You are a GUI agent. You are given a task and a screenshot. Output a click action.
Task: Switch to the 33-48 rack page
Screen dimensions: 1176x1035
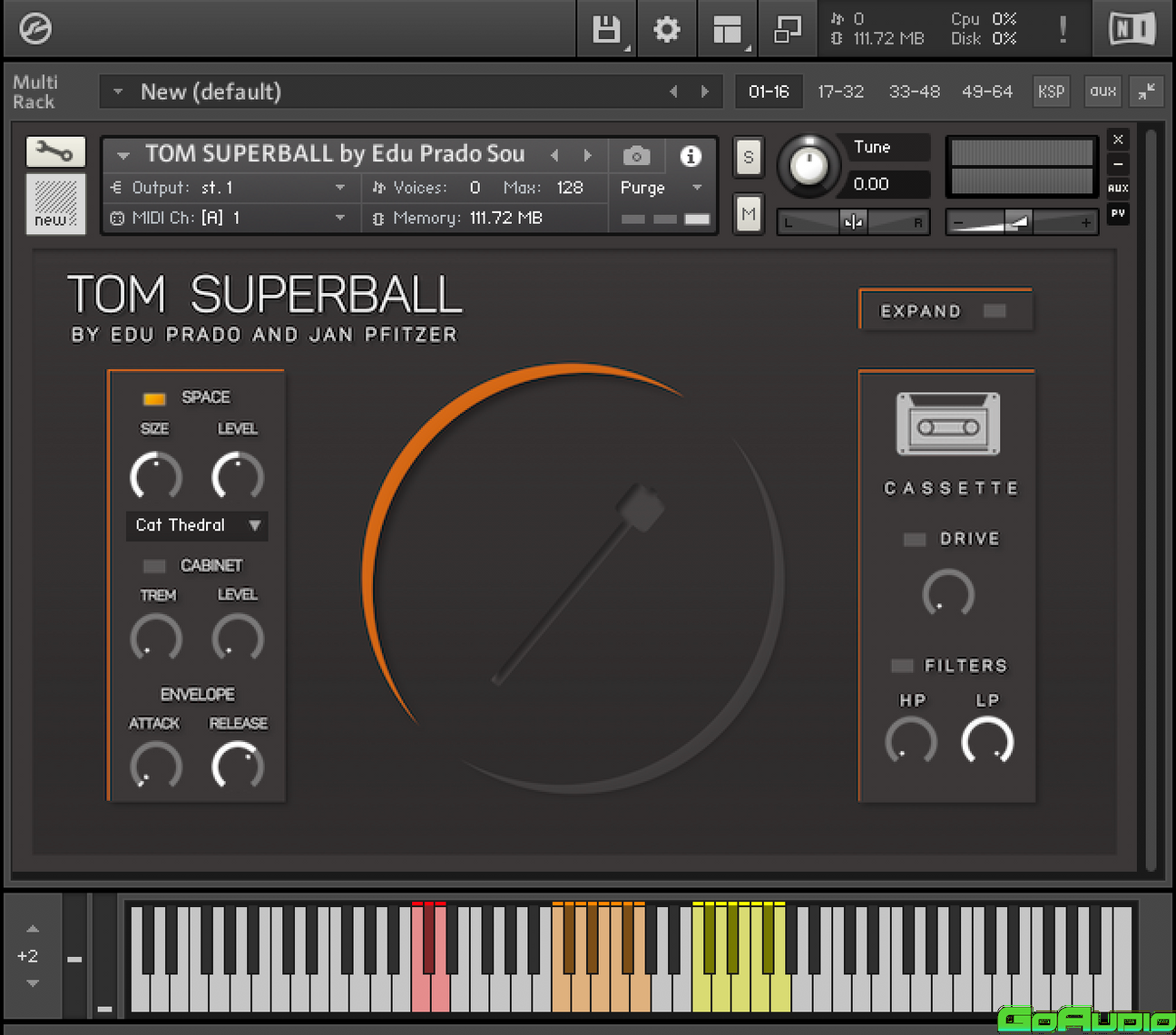[914, 92]
